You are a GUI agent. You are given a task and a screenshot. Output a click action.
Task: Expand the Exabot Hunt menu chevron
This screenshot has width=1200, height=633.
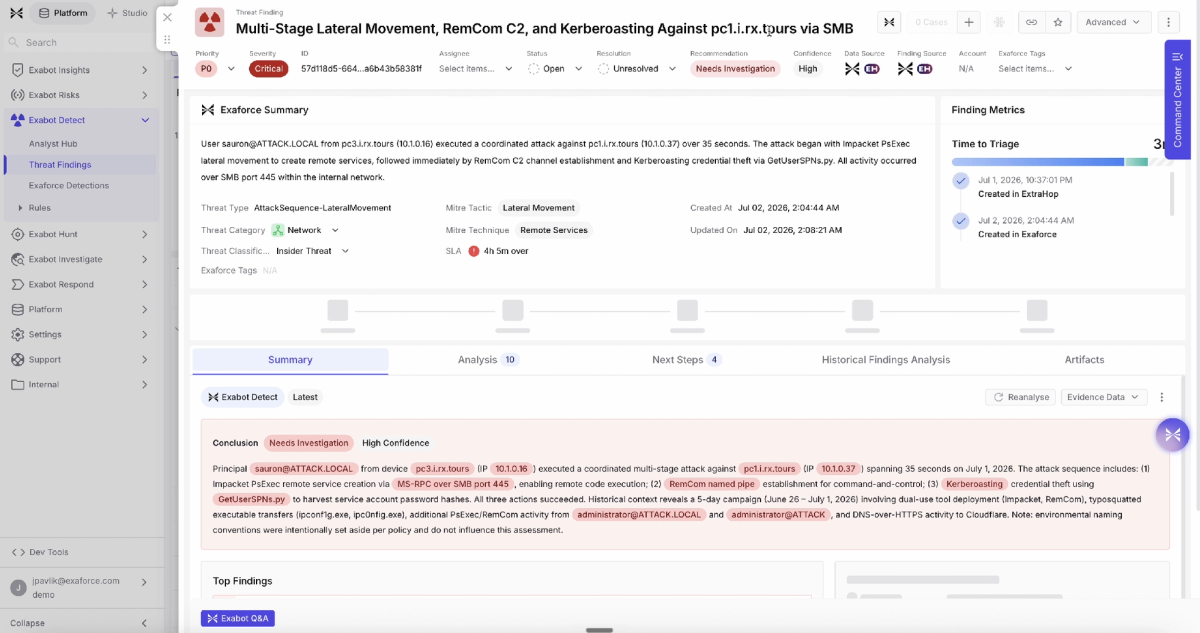point(145,234)
